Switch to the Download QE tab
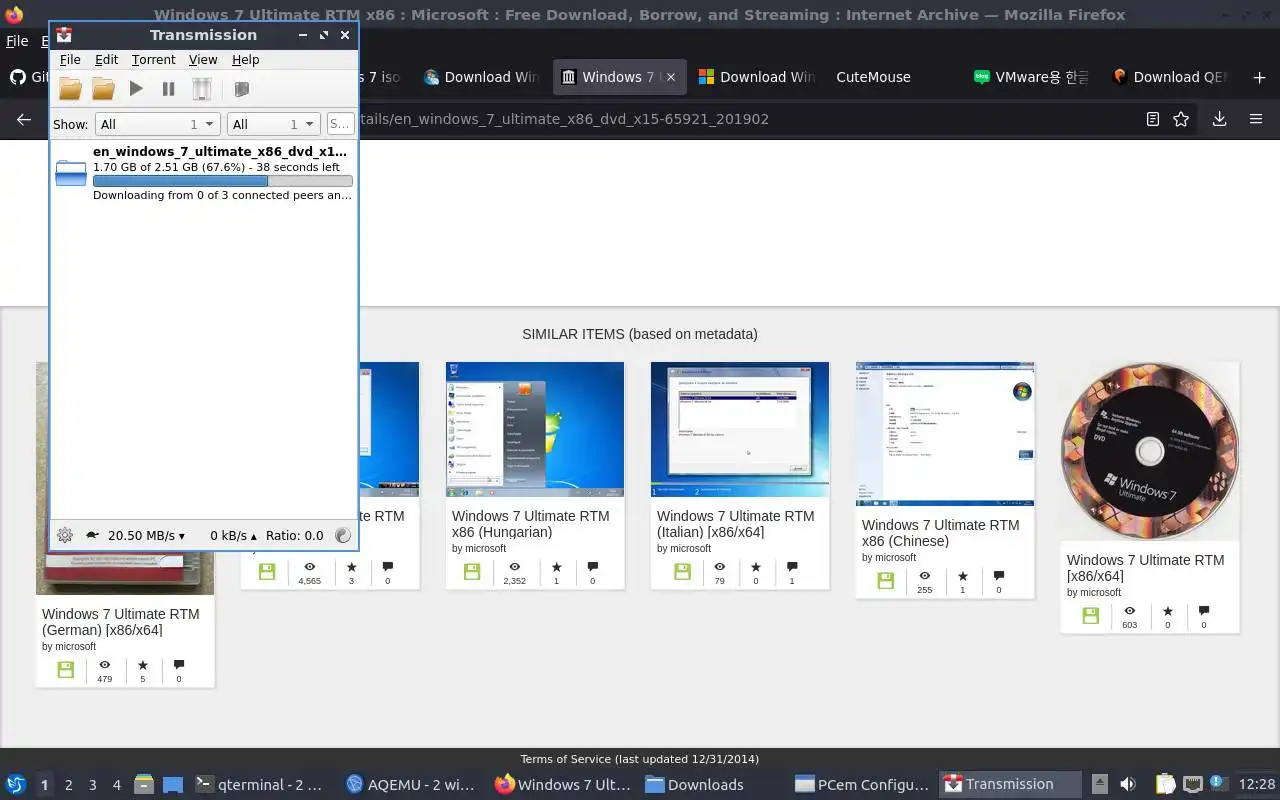1280x800 pixels. tap(1170, 77)
